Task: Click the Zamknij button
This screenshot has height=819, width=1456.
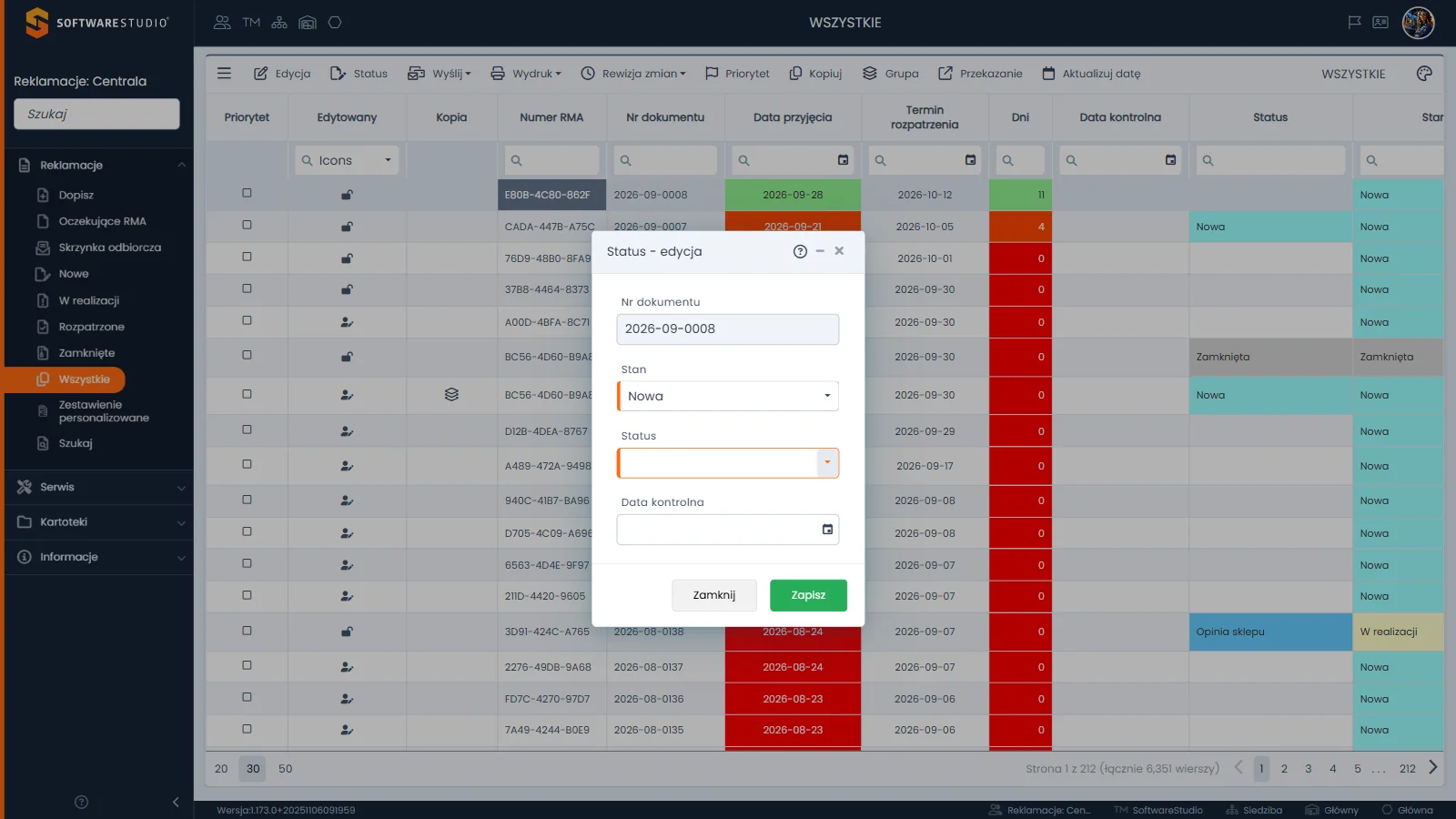Action: click(714, 595)
